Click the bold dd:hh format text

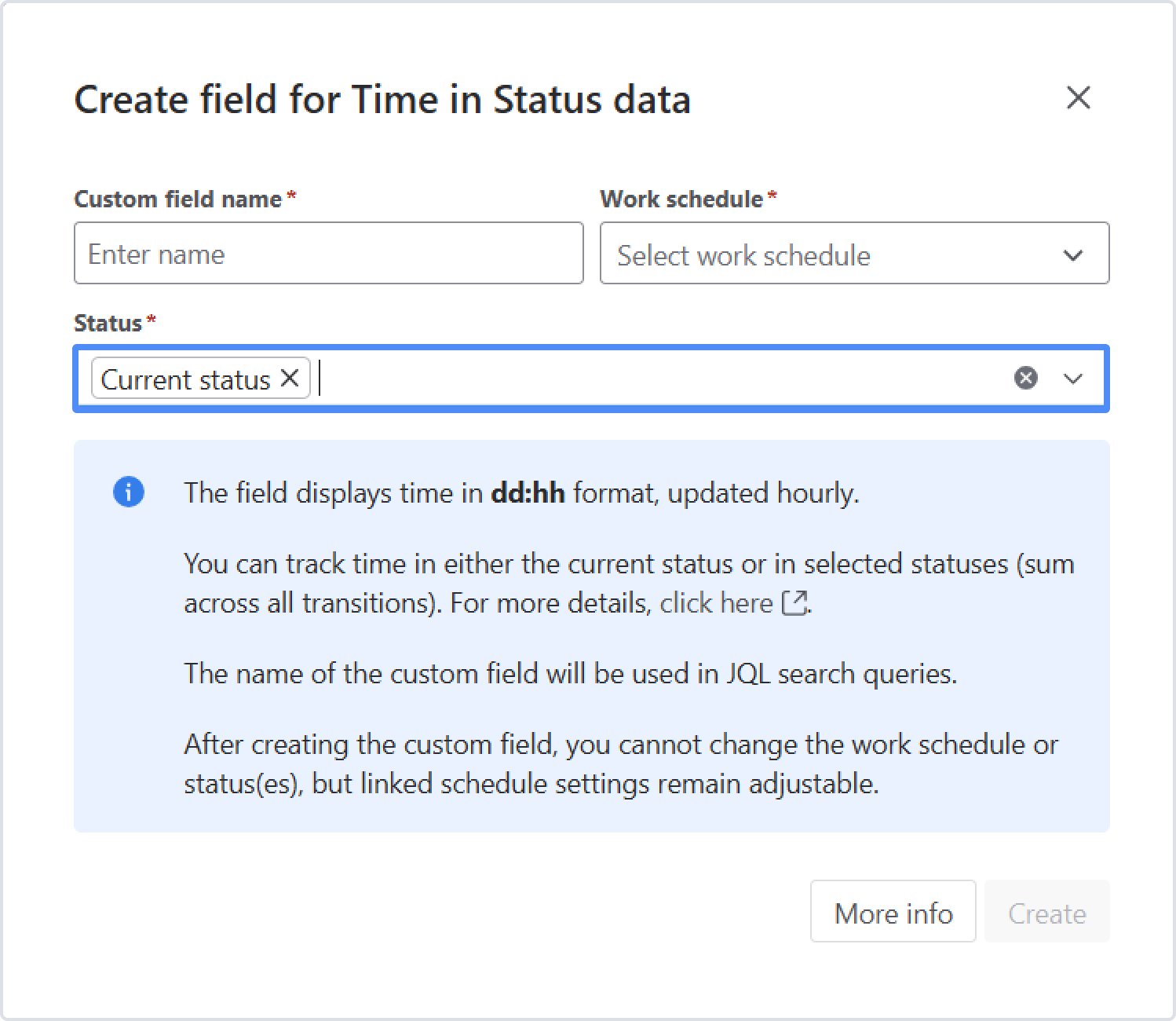point(528,493)
